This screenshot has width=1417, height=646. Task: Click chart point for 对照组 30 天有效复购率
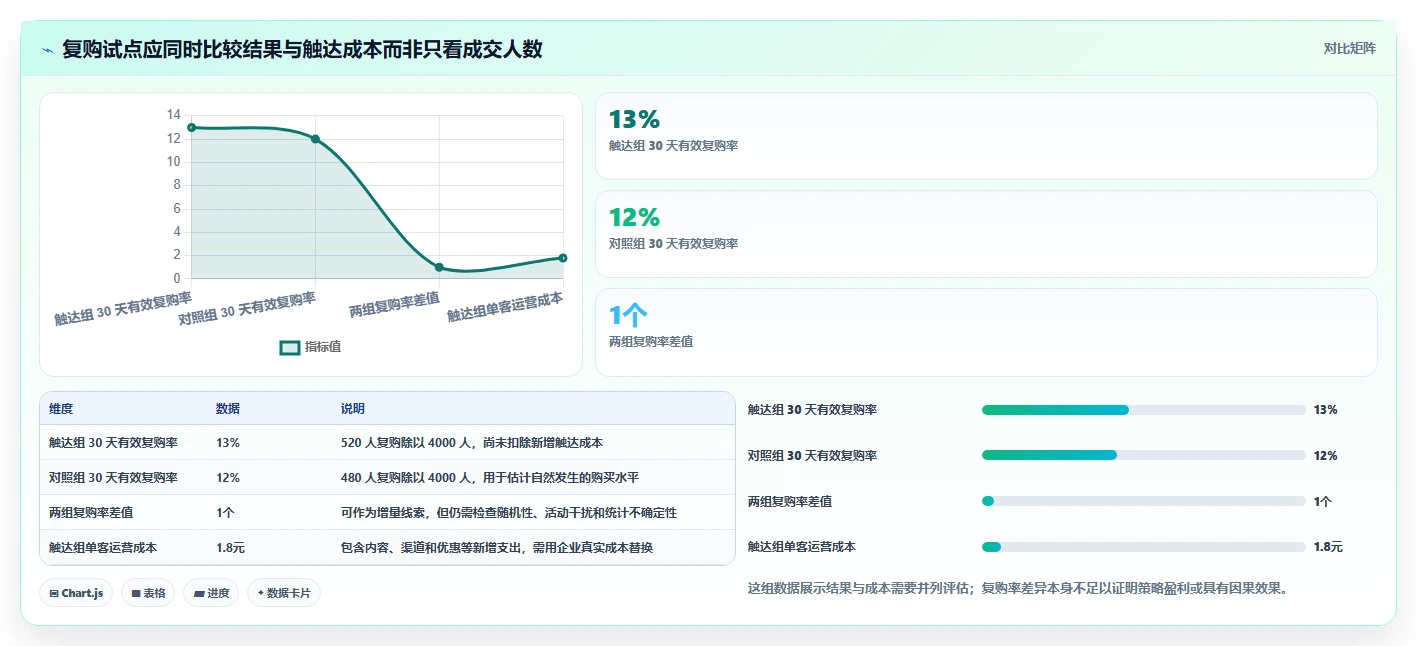315,139
